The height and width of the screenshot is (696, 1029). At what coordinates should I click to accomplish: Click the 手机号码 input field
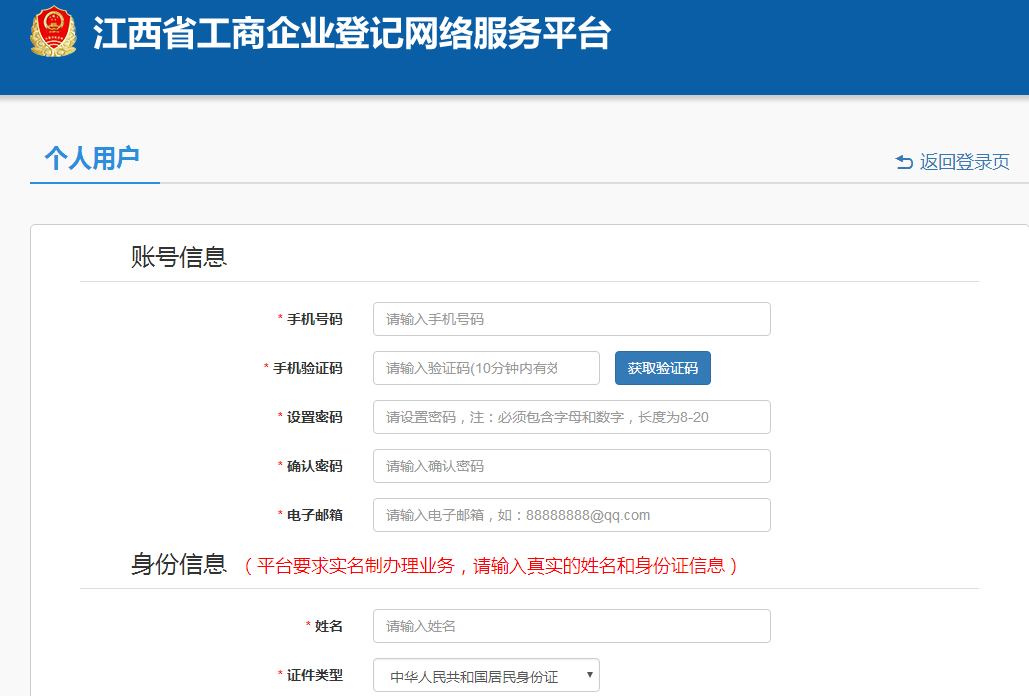572,319
